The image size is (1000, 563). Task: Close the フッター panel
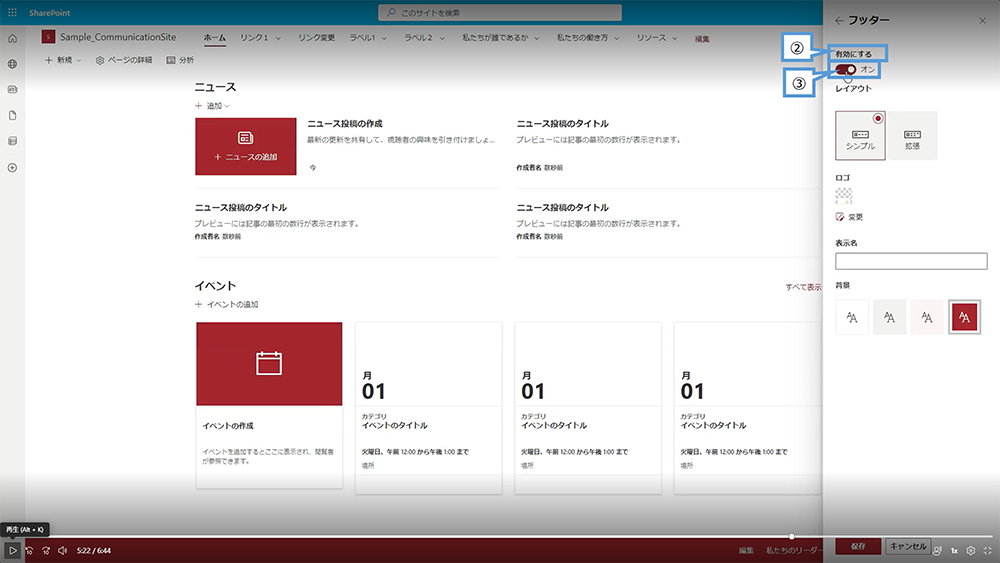982,20
